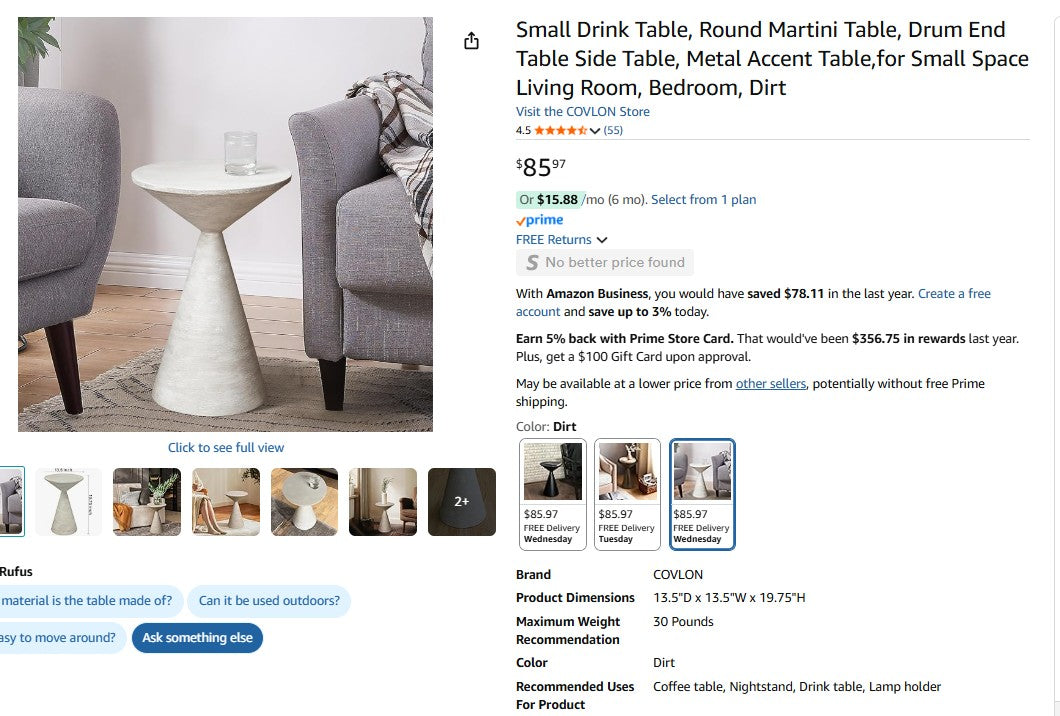Open the 'other sellers' link
Viewport: 1060px width, 716px height.
tap(770, 384)
